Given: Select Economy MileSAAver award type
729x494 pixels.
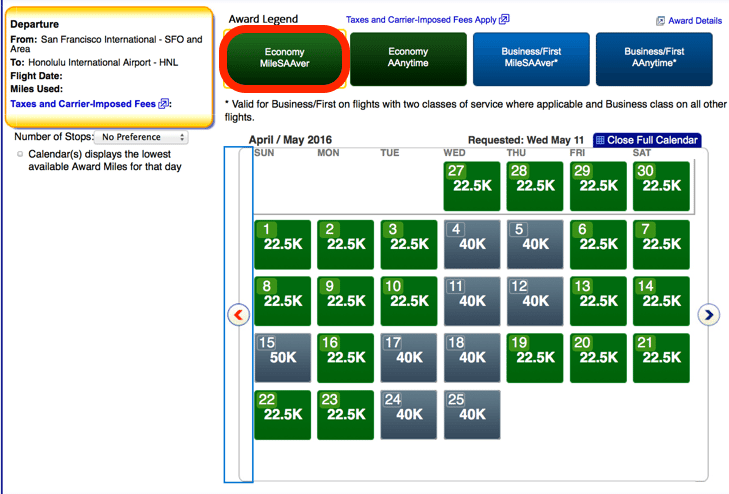Looking at the screenshot, I should coord(284,58).
